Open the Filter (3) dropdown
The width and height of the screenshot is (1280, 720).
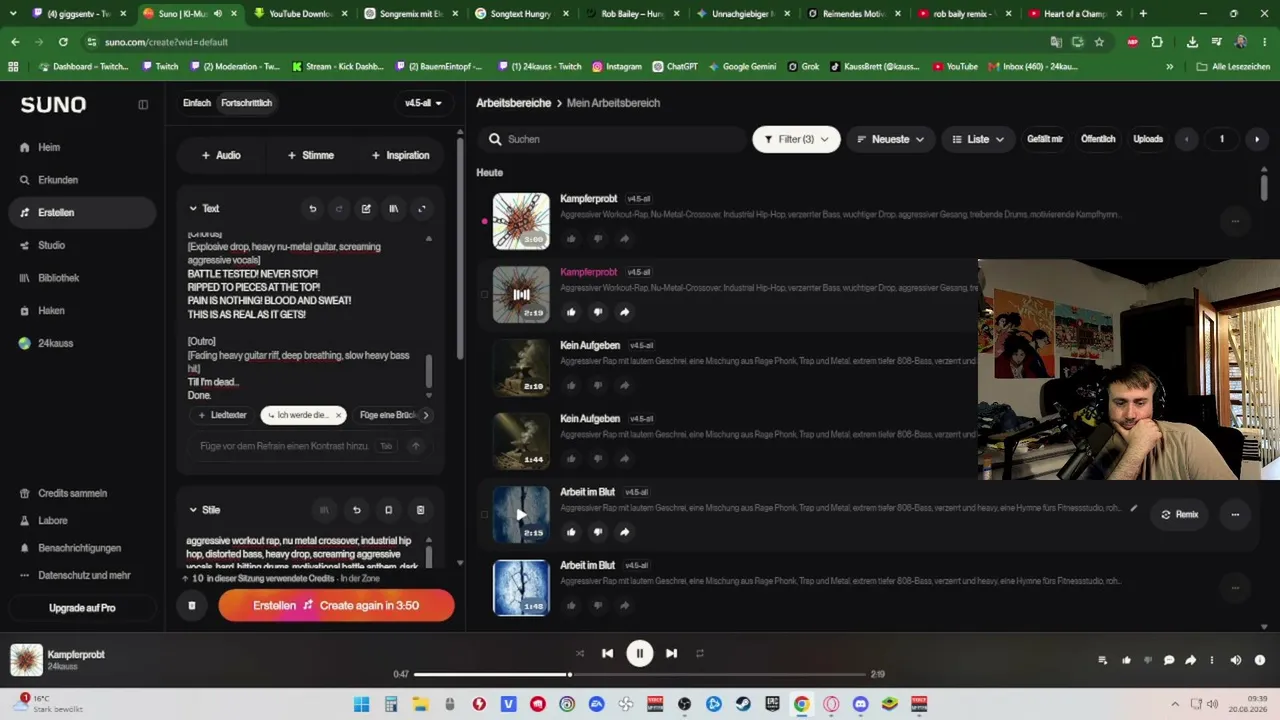[796, 139]
